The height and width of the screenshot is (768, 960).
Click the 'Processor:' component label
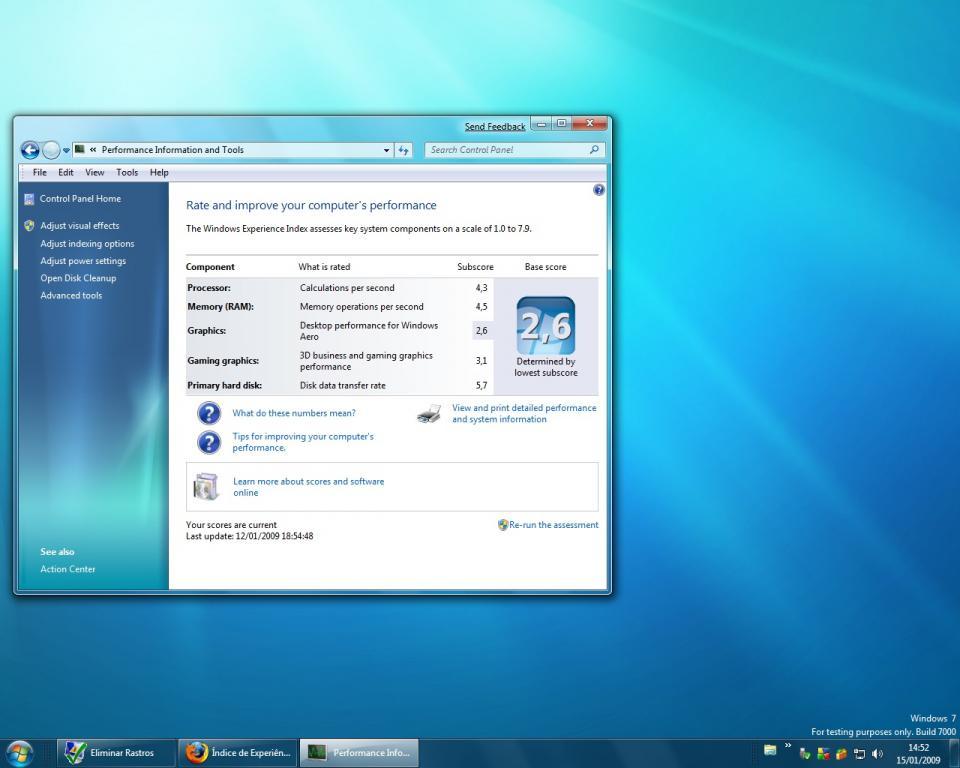209,288
